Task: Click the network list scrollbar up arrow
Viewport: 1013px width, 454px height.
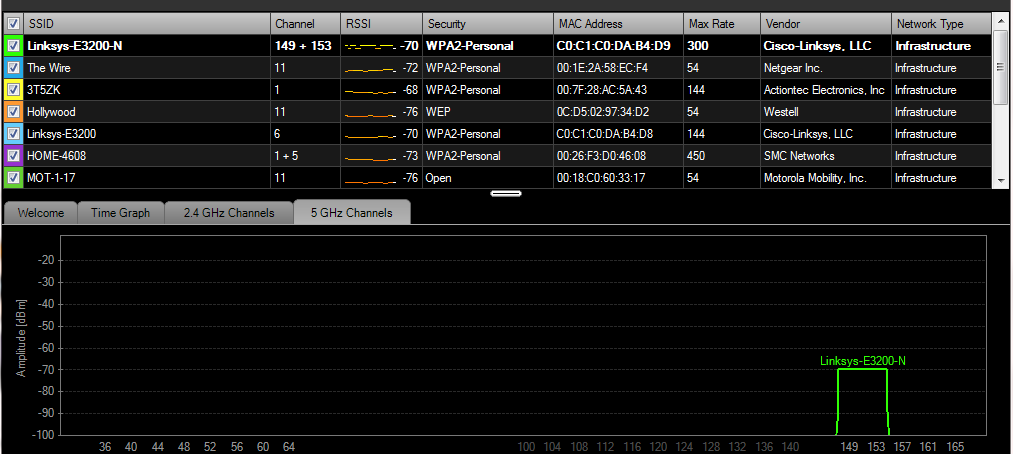Action: click(x=1001, y=19)
